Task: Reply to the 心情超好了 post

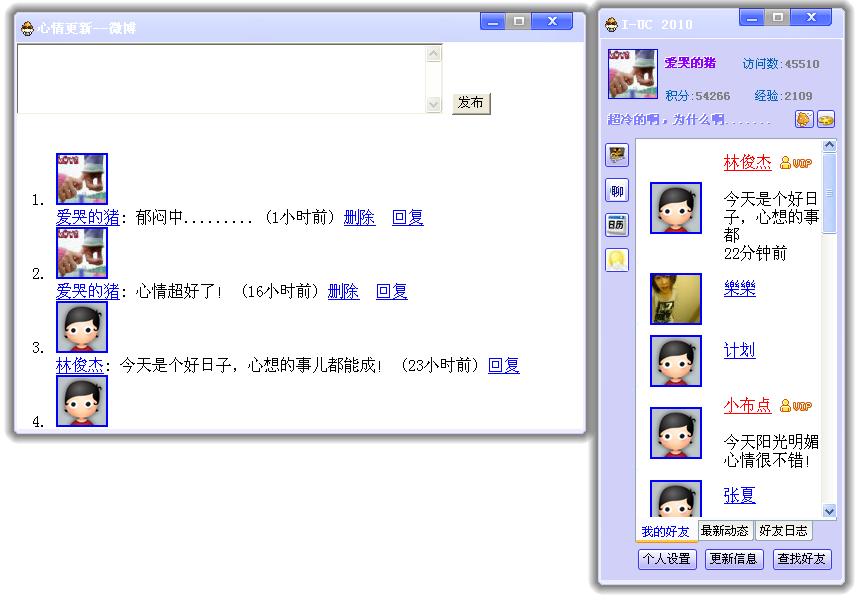Action: [x=392, y=291]
